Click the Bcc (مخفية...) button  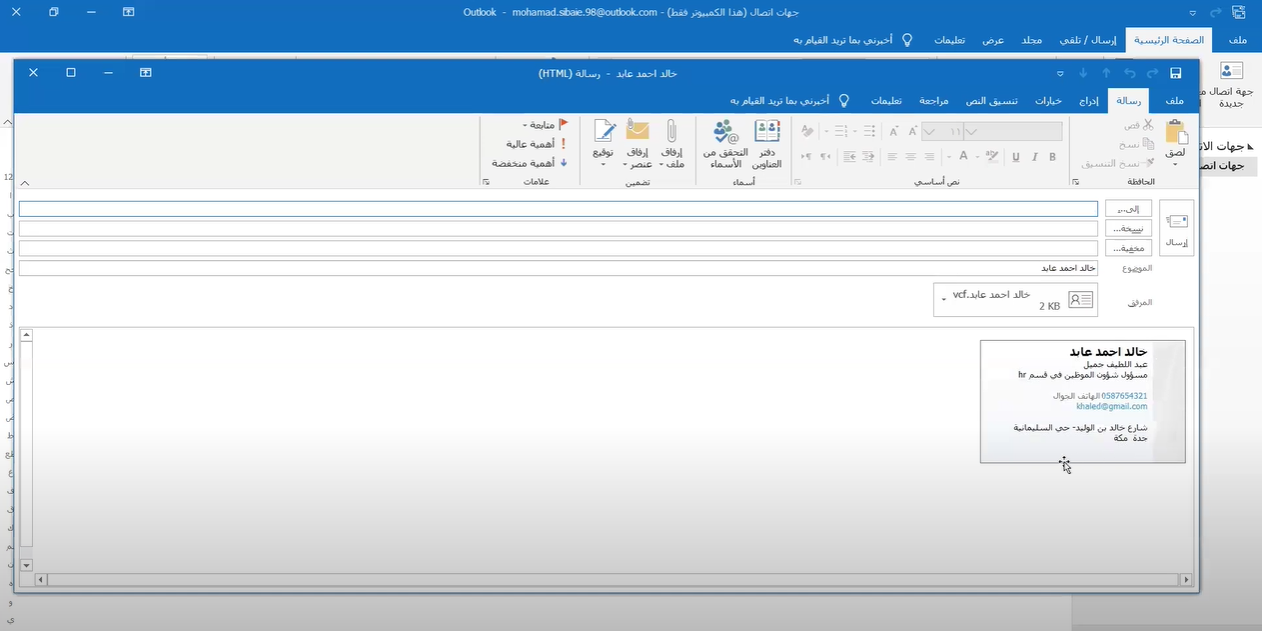1128,248
